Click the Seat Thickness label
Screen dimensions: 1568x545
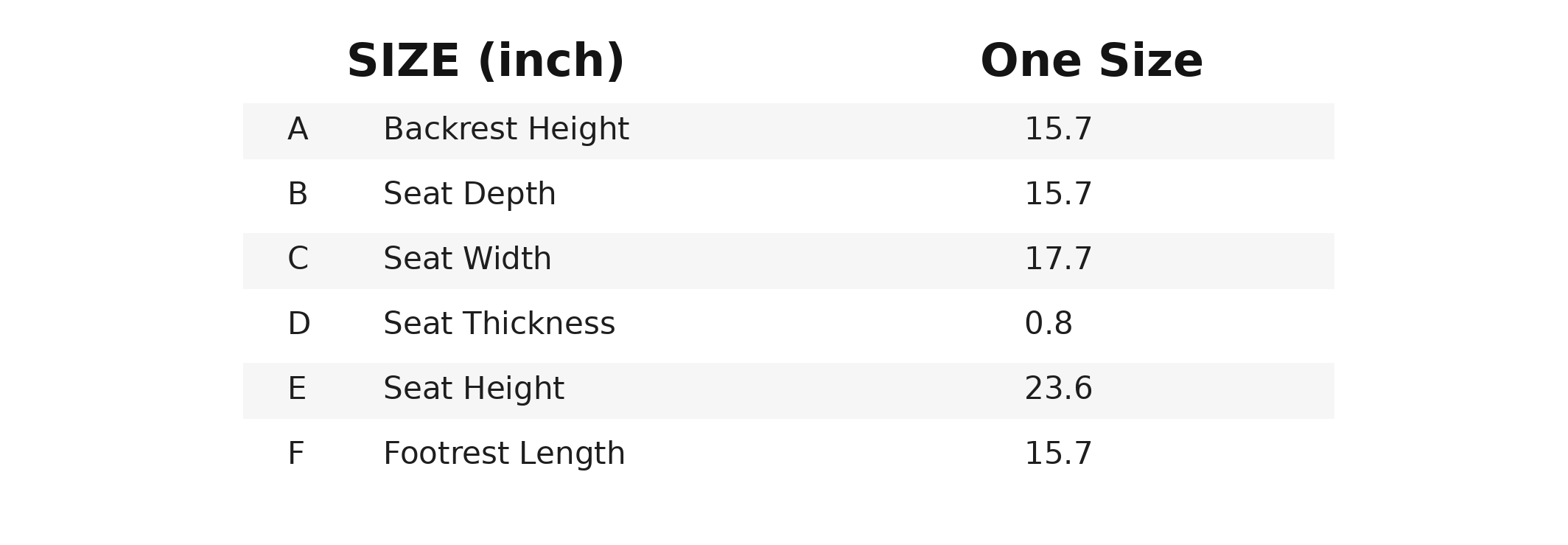point(499,324)
